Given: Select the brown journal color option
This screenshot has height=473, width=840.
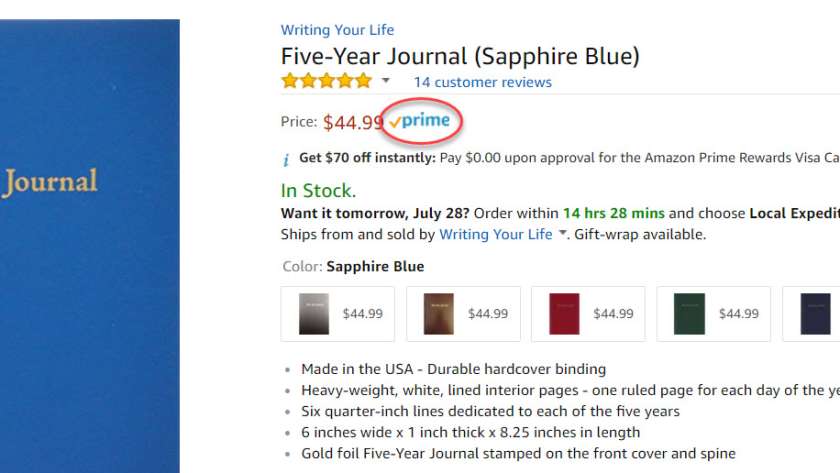Looking at the screenshot, I should [463, 314].
